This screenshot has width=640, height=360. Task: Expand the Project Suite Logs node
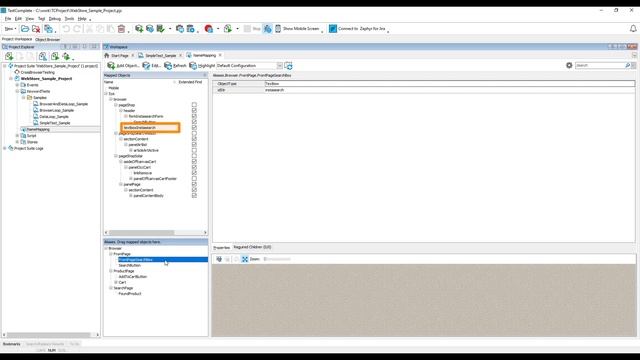pyautogui.click(x=5, y=148)
